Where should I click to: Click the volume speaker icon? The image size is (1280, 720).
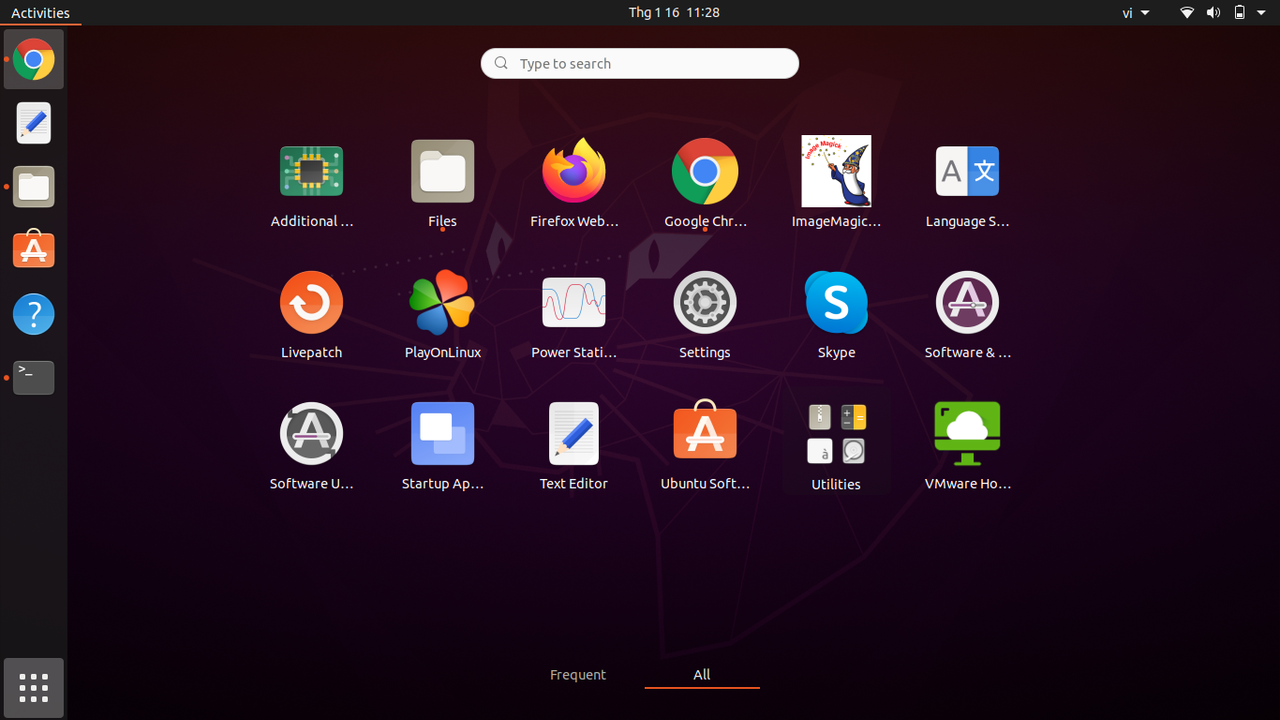tap(1213, 13)
